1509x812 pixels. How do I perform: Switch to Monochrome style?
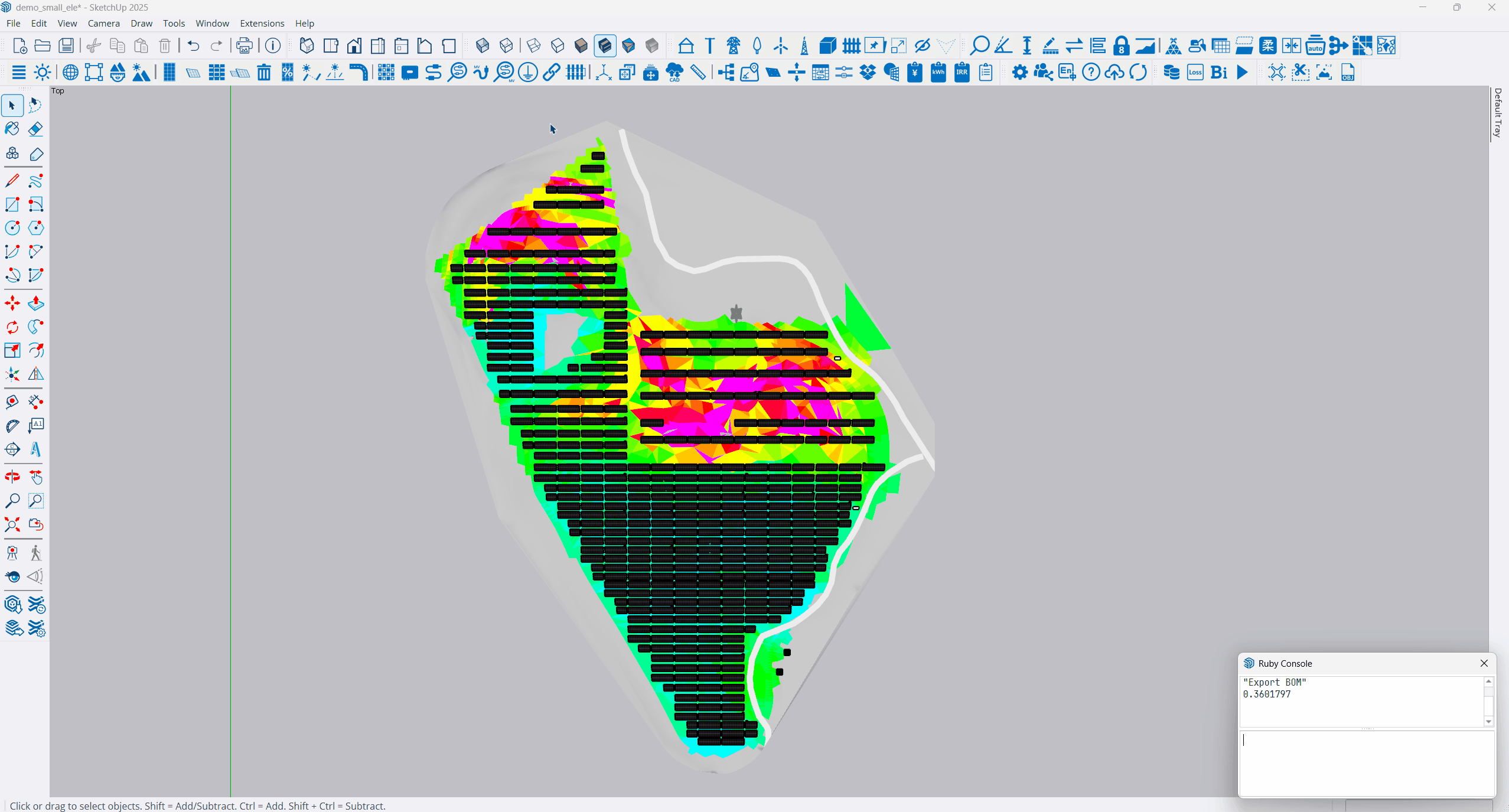tap(628, 45)
